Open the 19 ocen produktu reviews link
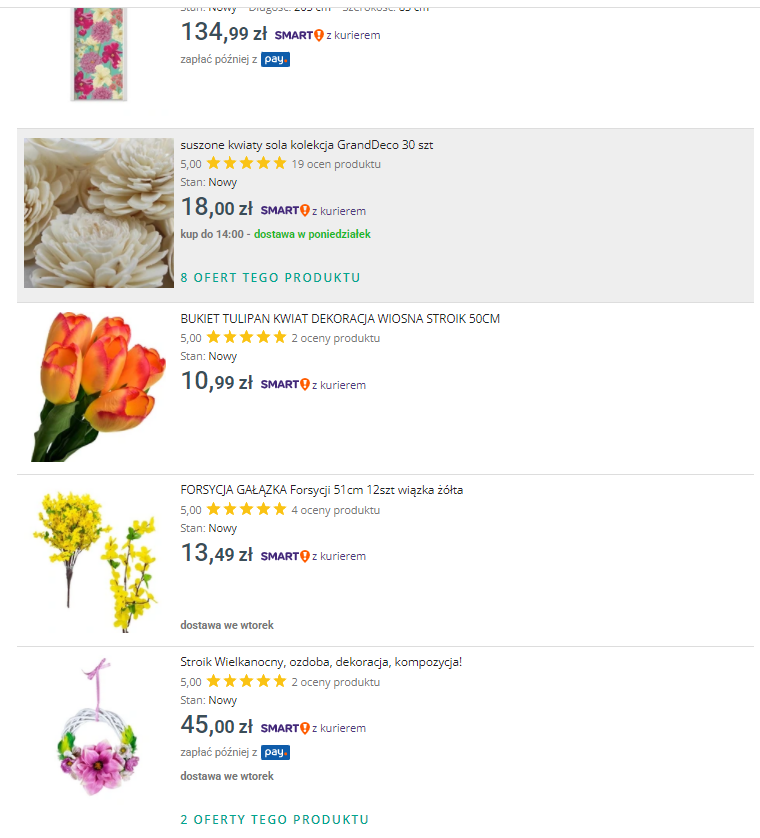Screen dimensions: 760x838 [336, 164]
